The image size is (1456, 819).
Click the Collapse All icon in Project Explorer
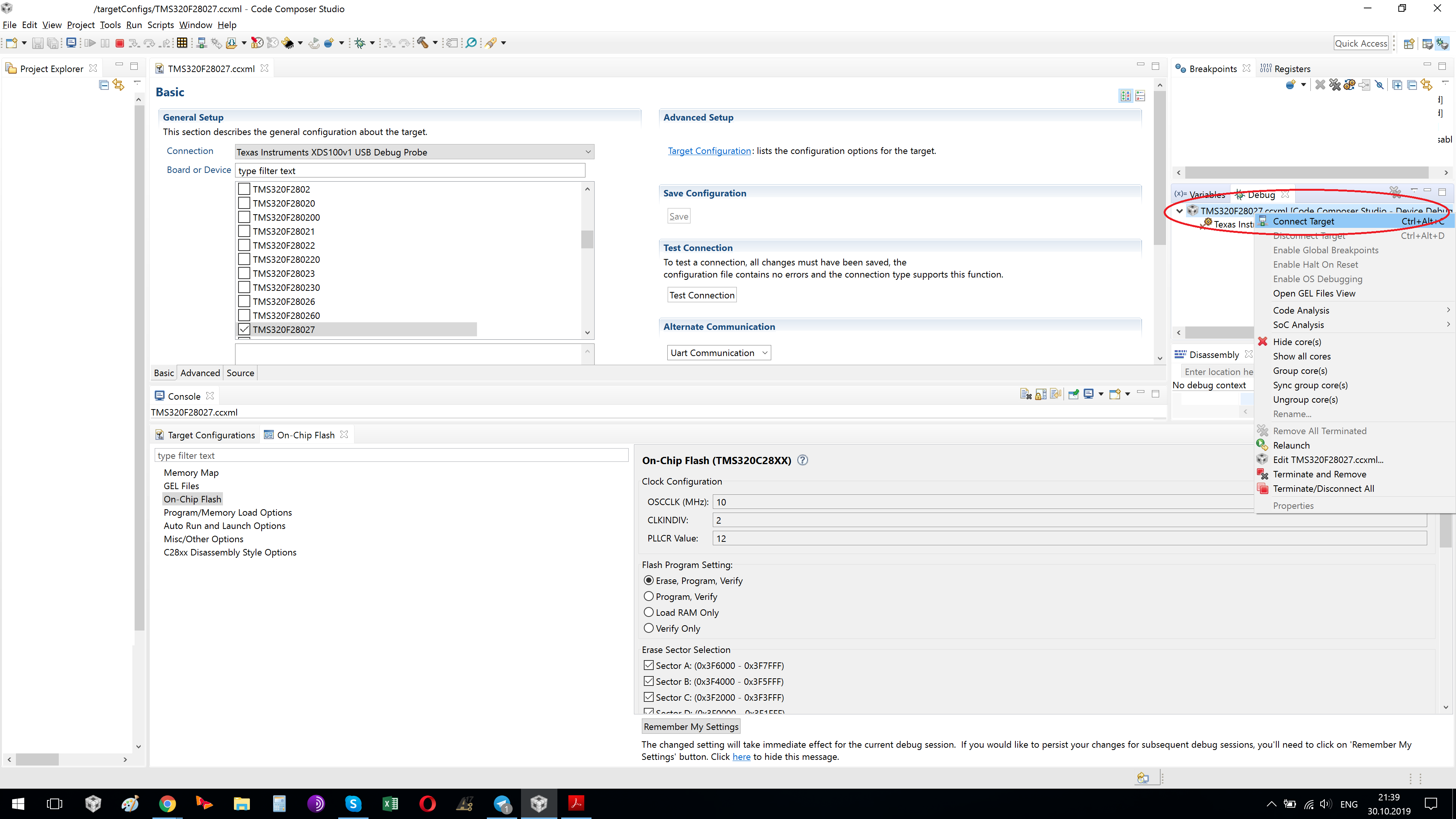[x=104, y=85]
